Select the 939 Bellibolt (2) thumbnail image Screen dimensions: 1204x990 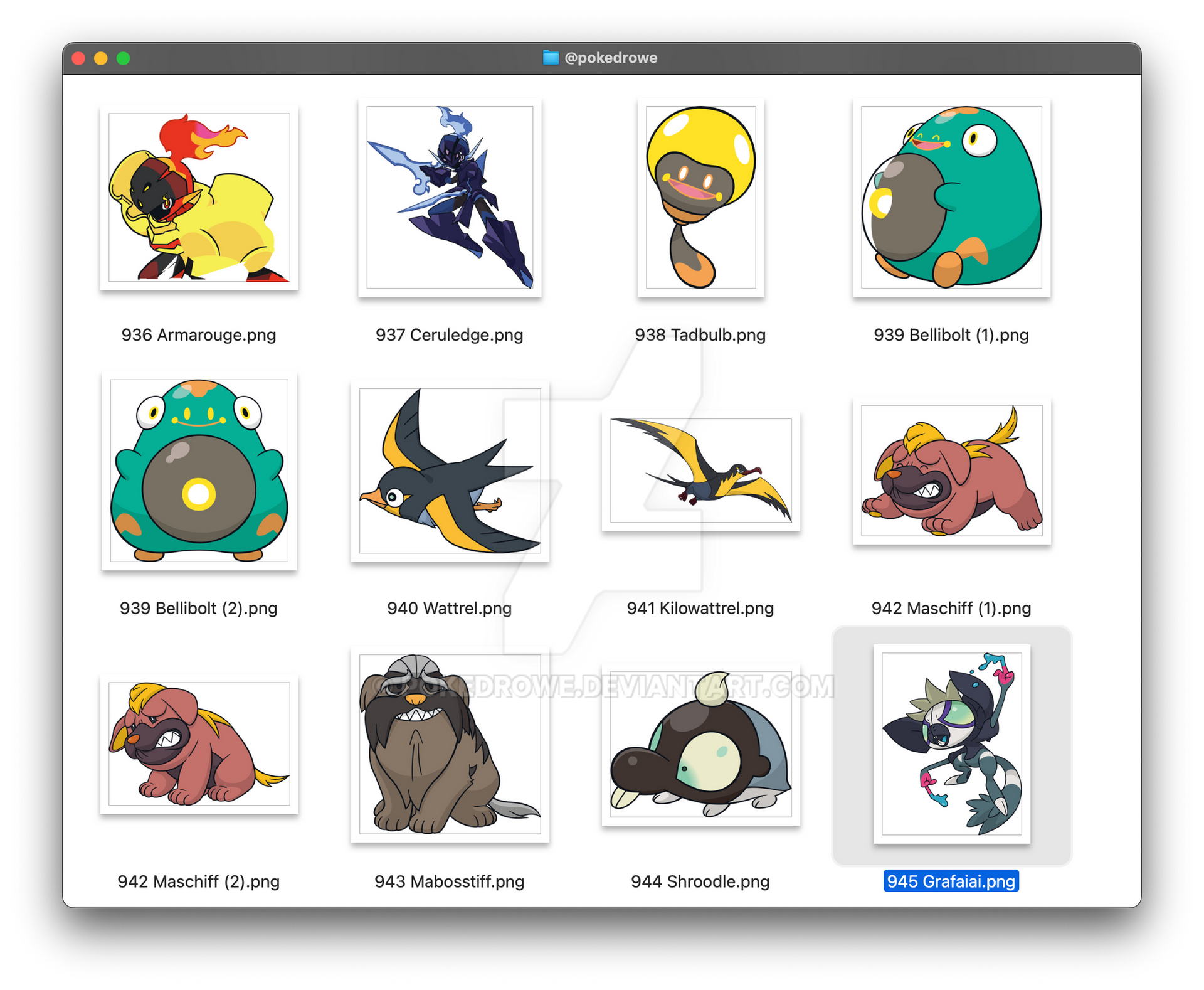coord(199,471)
